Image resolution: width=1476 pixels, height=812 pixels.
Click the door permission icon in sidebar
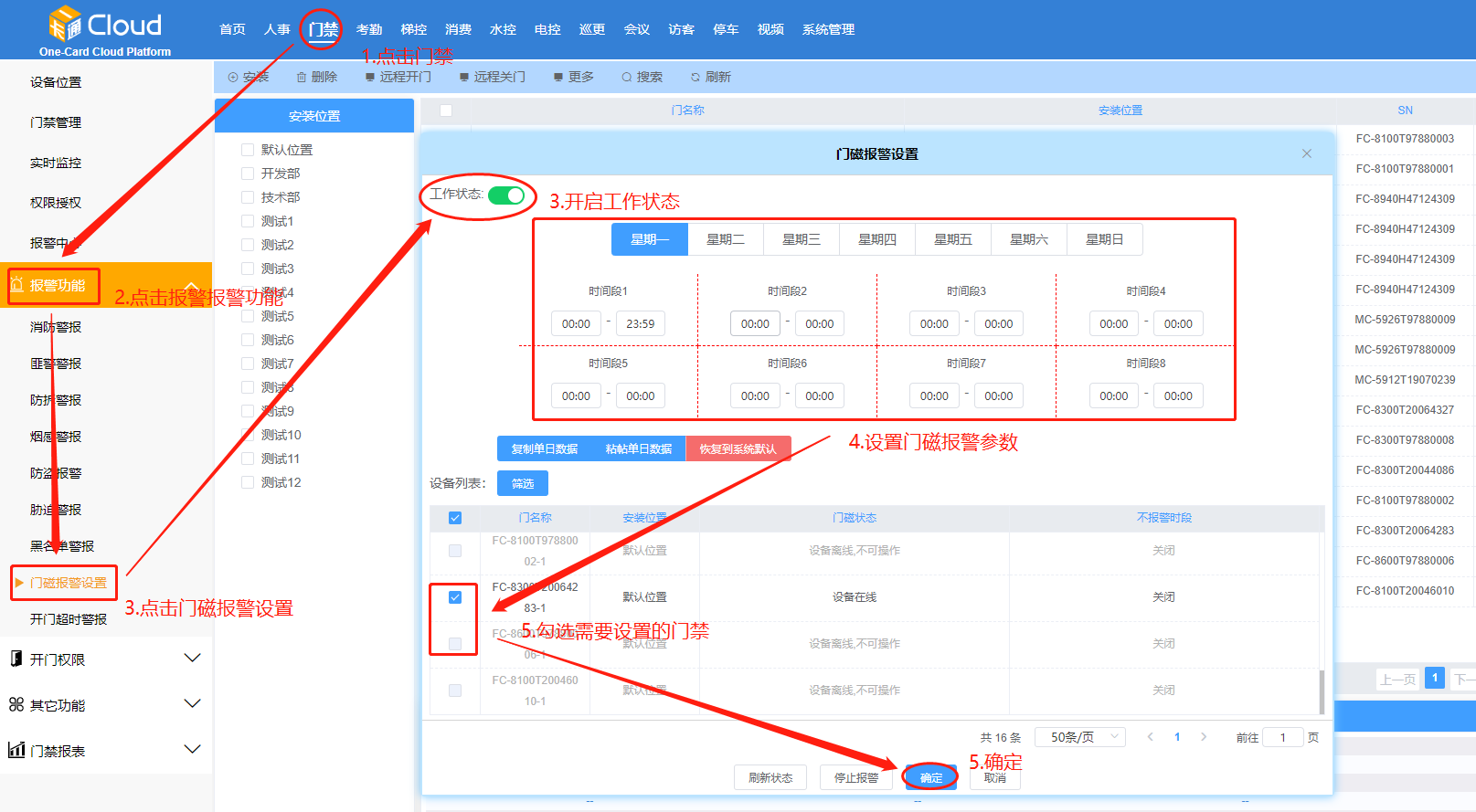[x=16, y=659]
